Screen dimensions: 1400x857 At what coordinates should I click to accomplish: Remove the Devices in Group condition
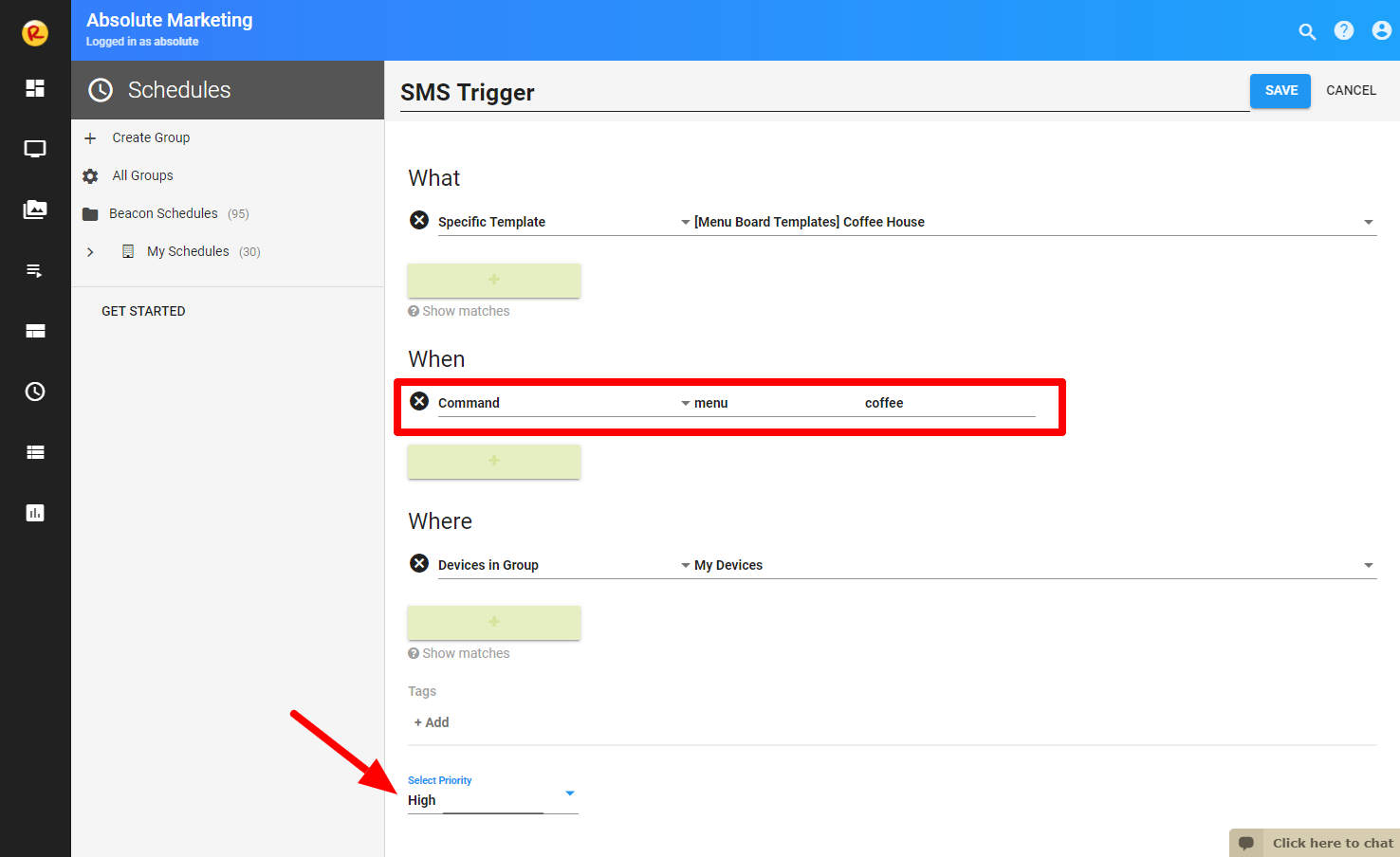419,563
